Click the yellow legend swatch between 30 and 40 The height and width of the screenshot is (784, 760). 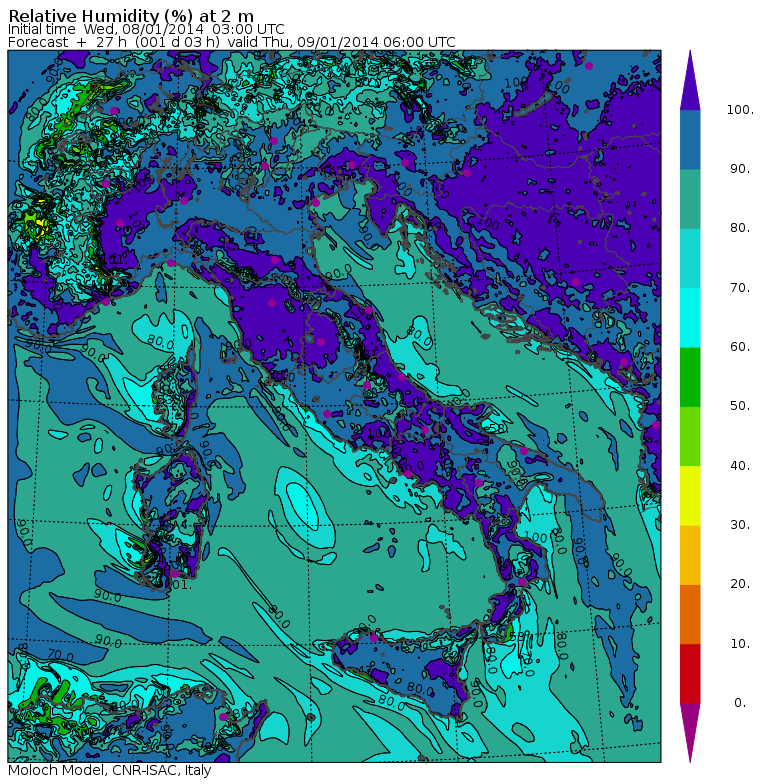[690, 496]
